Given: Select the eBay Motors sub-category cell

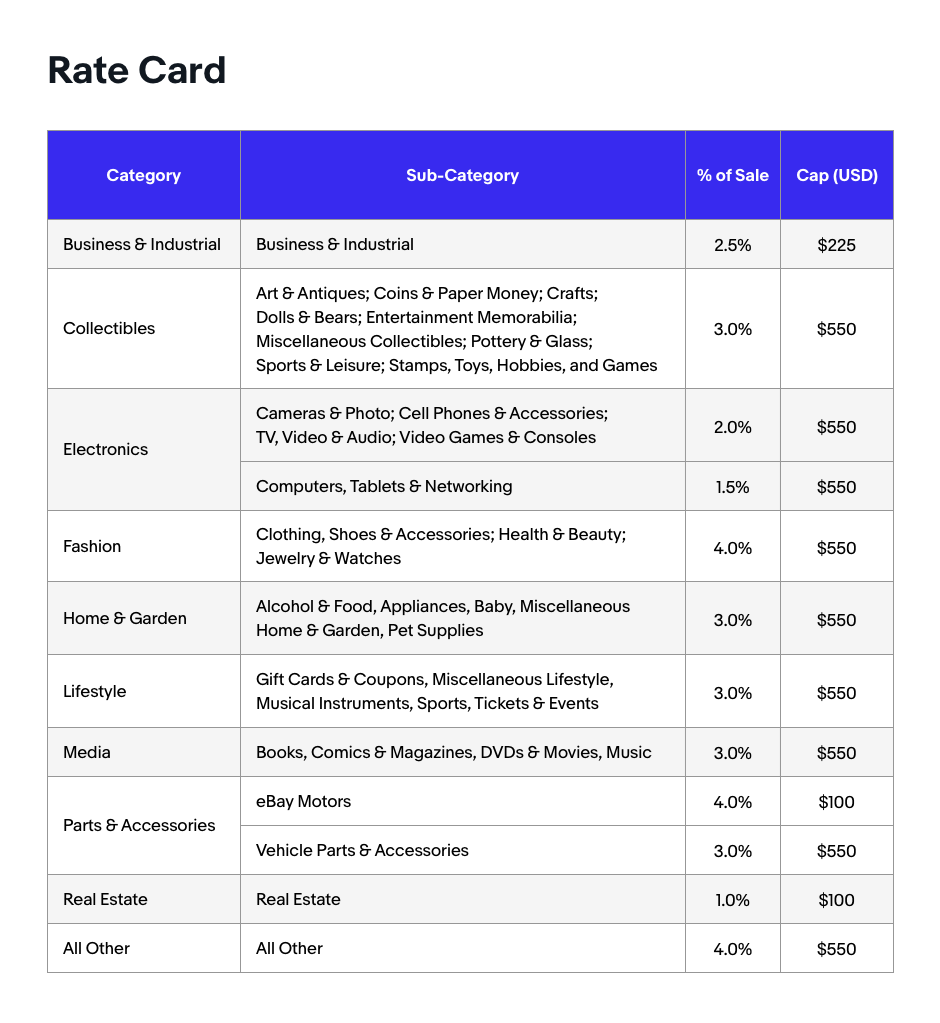Looking at the screenshot, I should [x=304, y=801].
